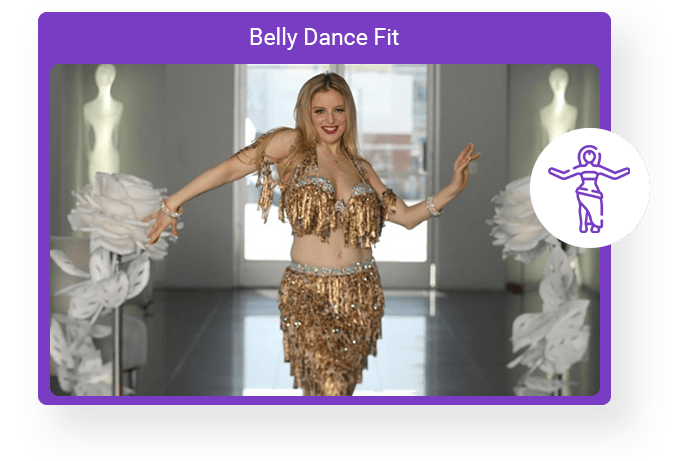Click the belly dancer icon in white circle
This screenshot has width=691, height=461.
589,188
